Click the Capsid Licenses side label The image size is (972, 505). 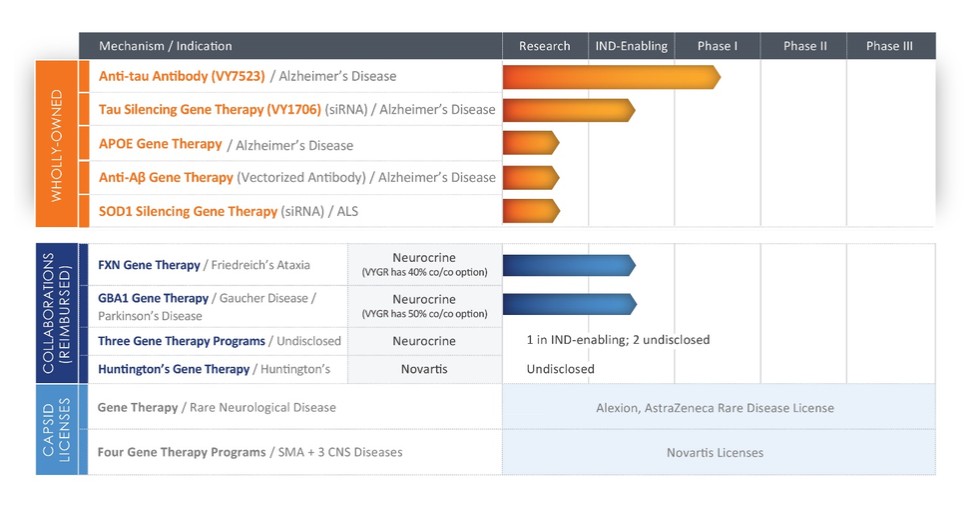56,430
